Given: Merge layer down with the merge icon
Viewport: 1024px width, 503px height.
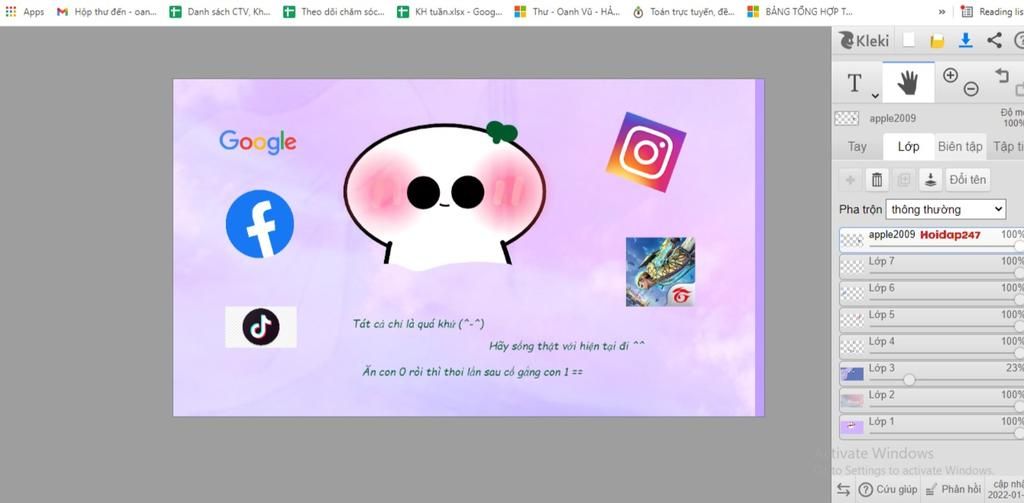Looking at the screenshot, I should coord(931,179).
